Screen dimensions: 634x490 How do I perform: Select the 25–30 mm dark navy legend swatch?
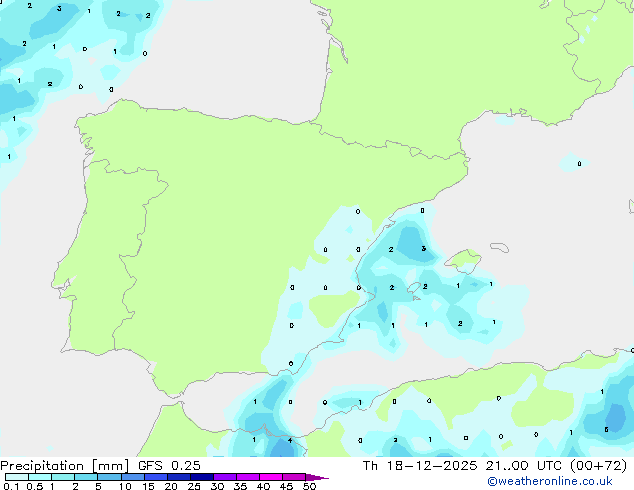point(202,477)
